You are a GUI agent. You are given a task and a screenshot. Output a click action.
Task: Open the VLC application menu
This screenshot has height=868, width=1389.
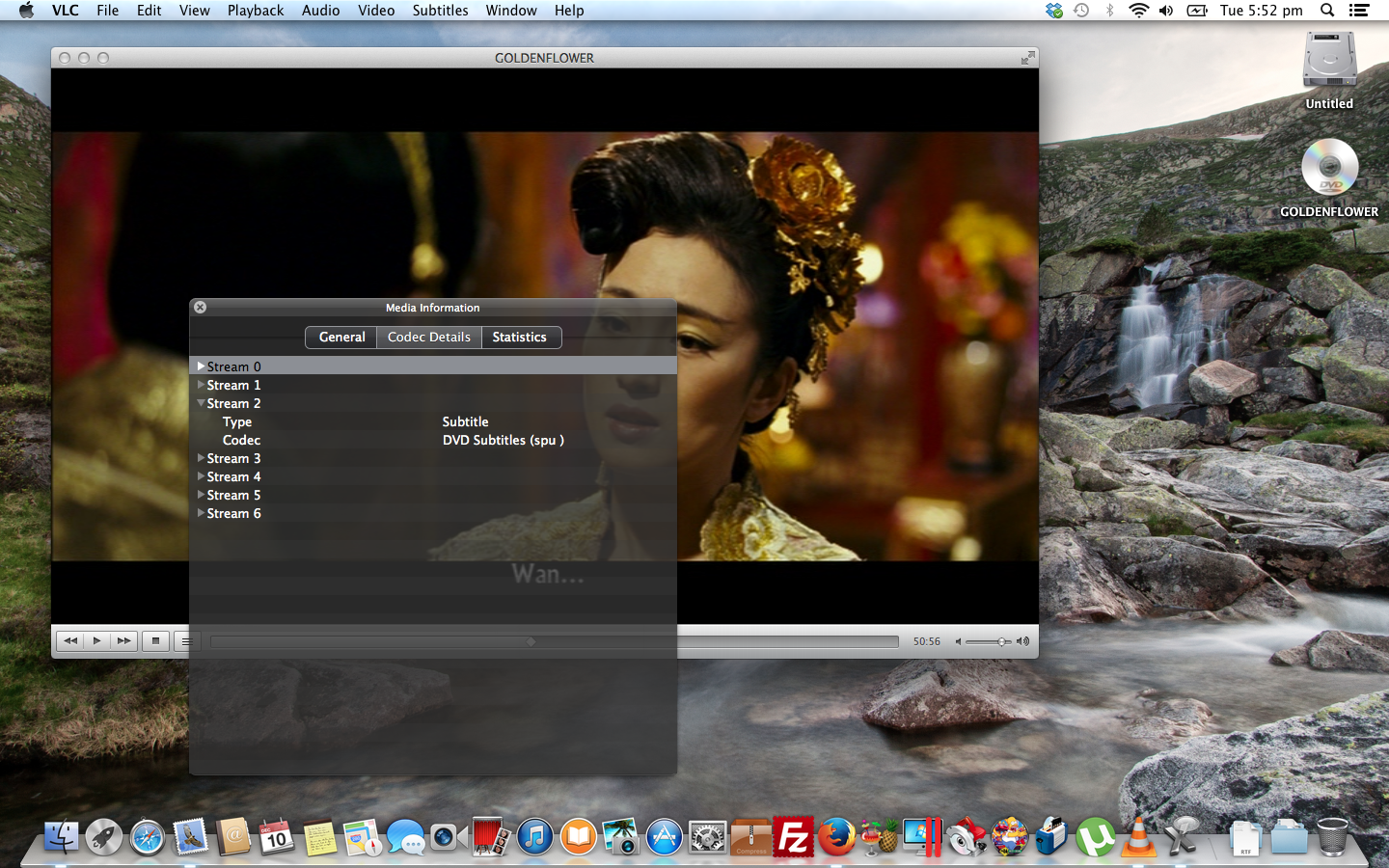[66, 11]
